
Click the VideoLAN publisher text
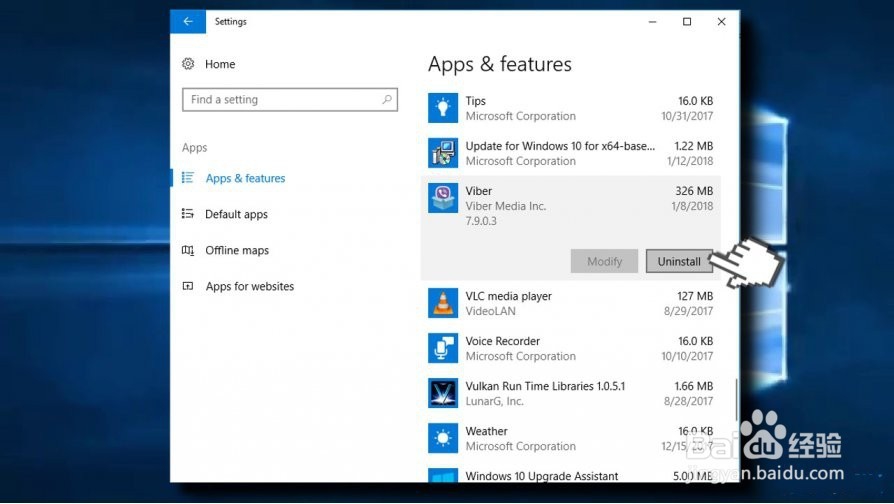(490, 311)
